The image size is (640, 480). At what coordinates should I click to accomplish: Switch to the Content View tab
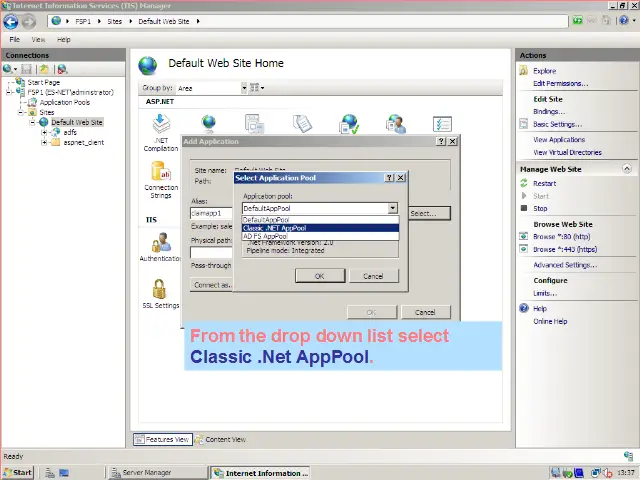pyautogui.click(x=220, y=439)
